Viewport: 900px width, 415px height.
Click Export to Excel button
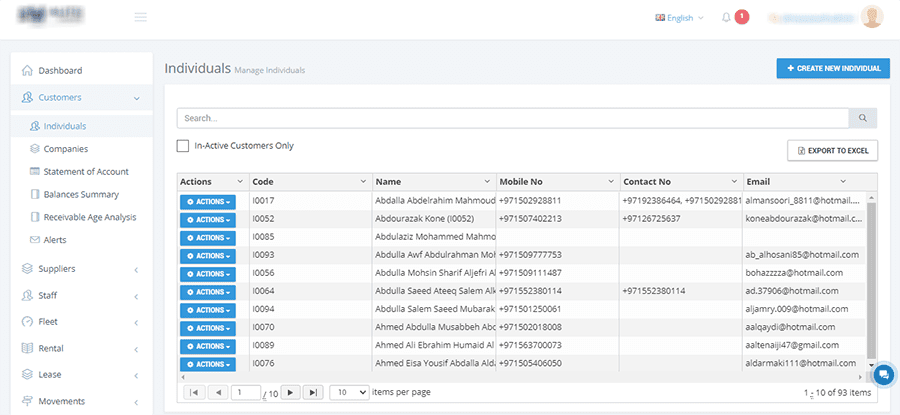point(832,151)
